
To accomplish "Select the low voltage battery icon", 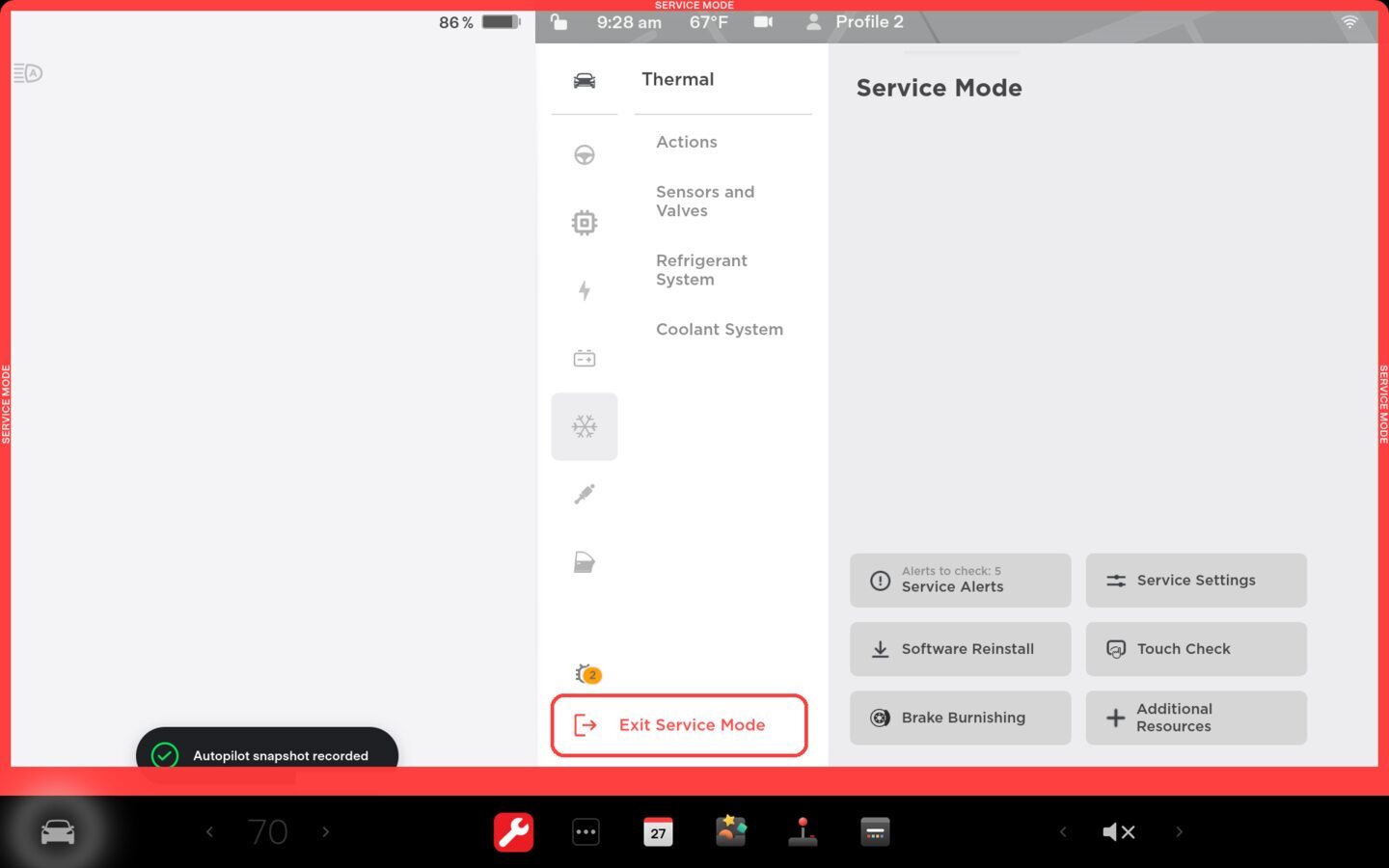I will click(x=584, y=359).
